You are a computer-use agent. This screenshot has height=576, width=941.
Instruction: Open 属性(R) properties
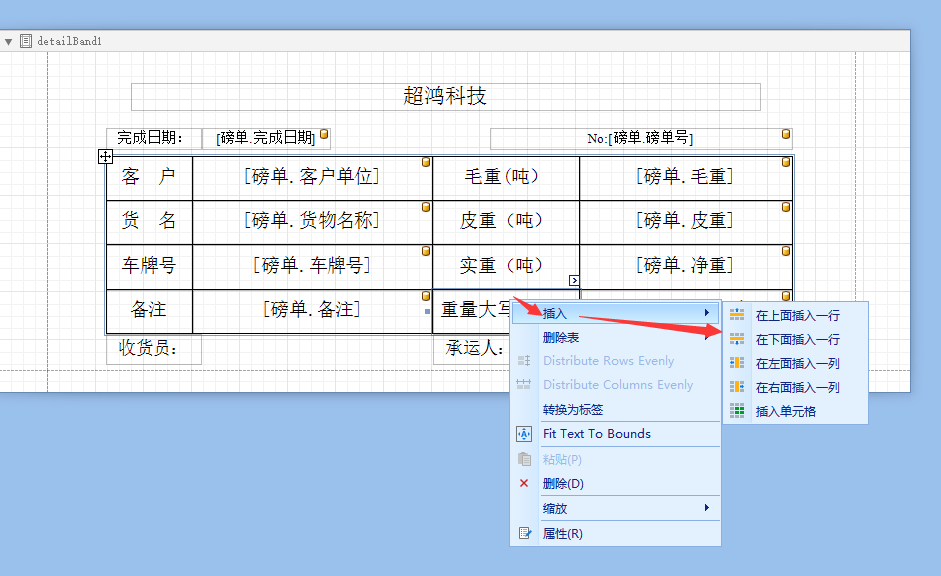click(615, 533)
